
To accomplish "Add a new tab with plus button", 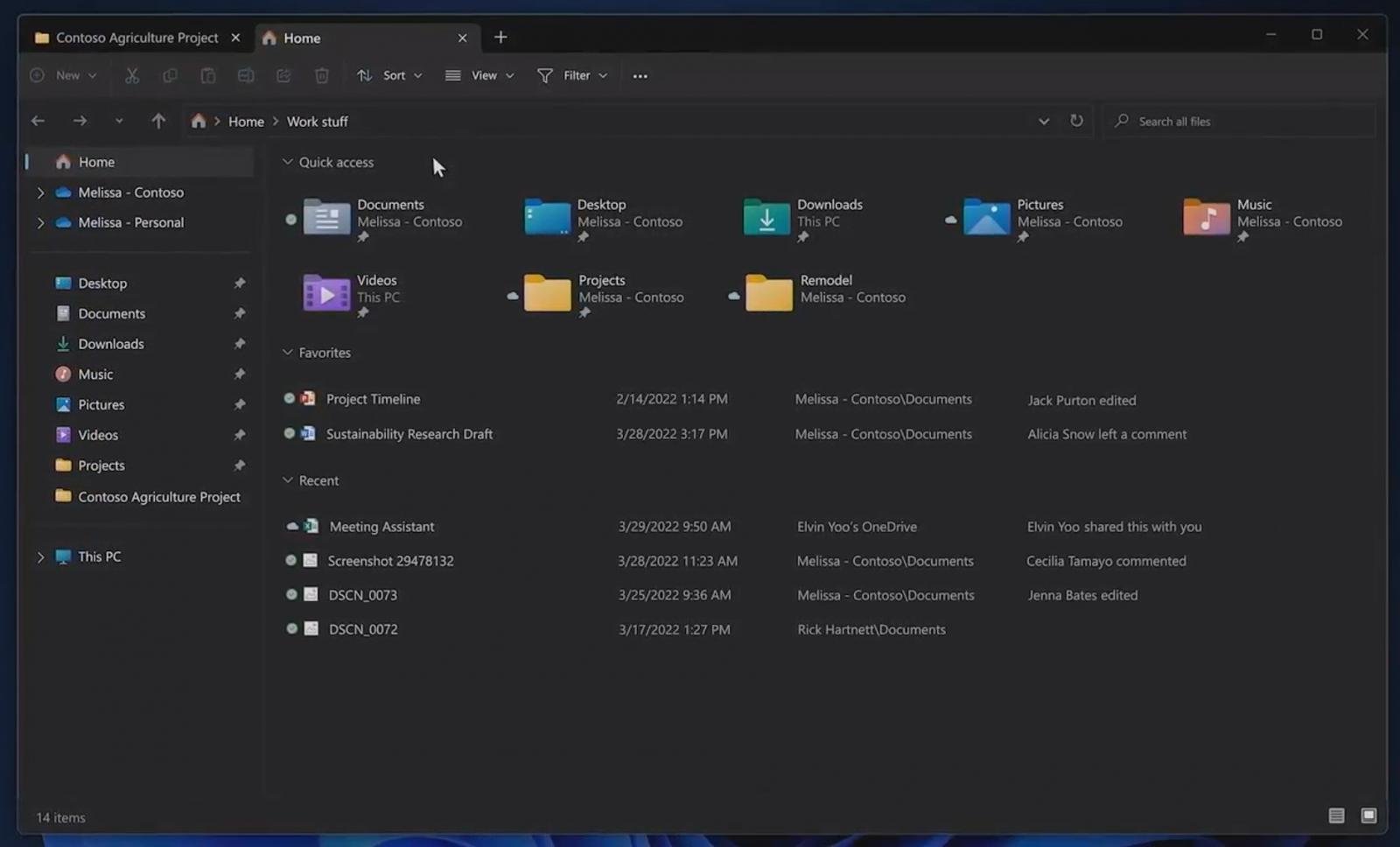I will (x=500, y=38).
